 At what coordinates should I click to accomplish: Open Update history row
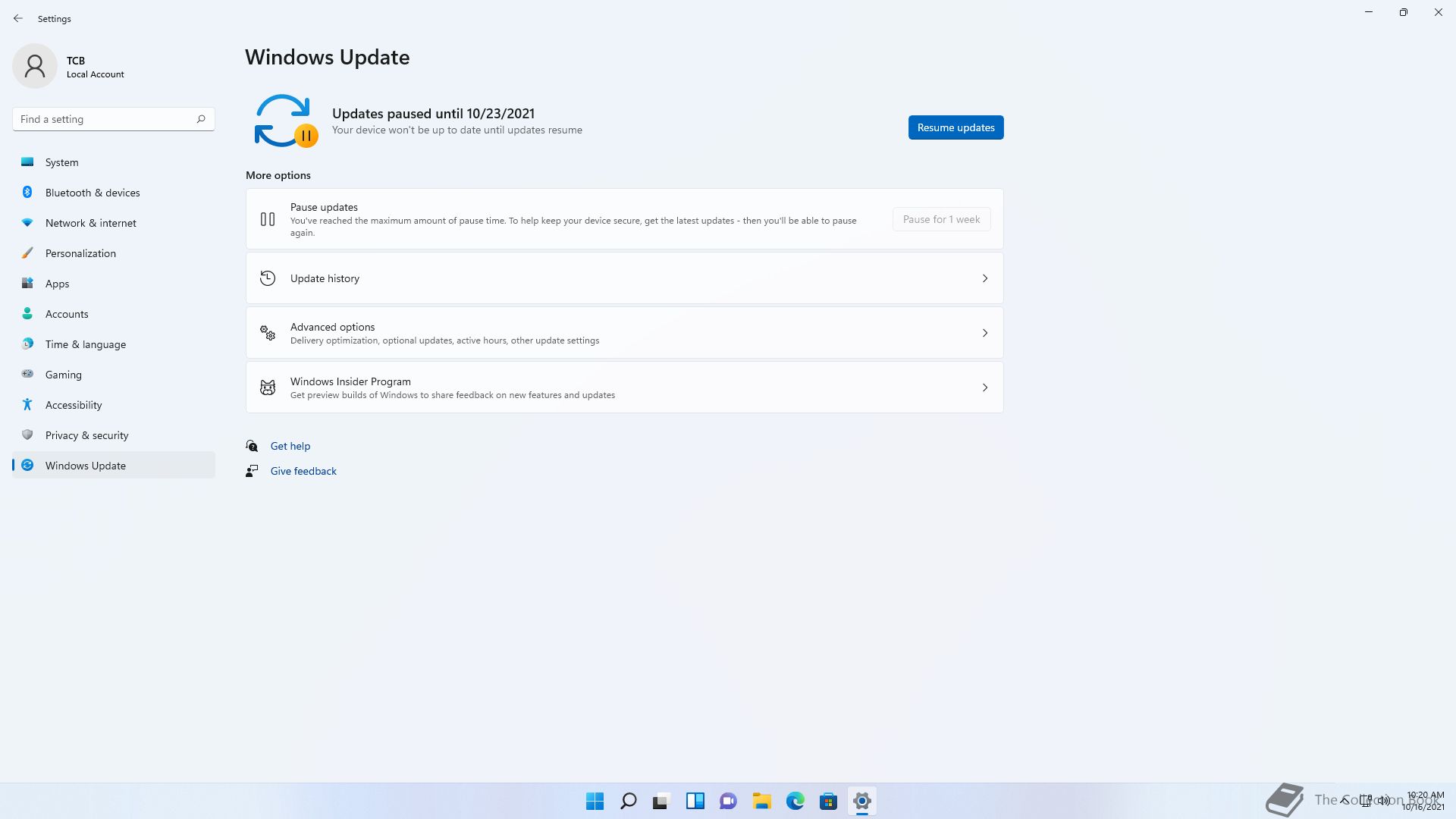tap(624, 278)
